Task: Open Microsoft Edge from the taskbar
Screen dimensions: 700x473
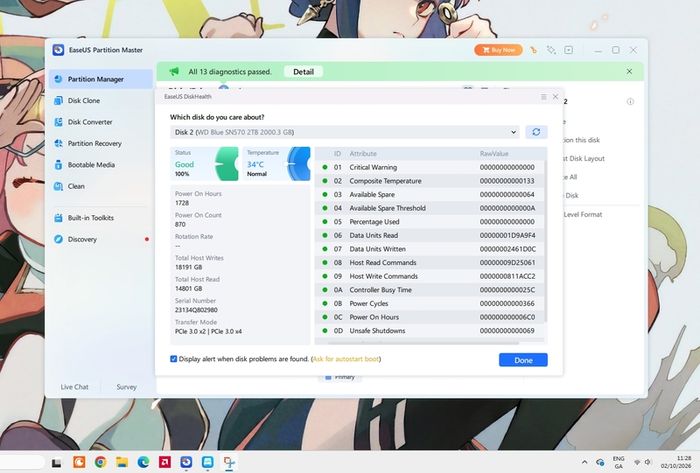Action: (x=143, y=462)
